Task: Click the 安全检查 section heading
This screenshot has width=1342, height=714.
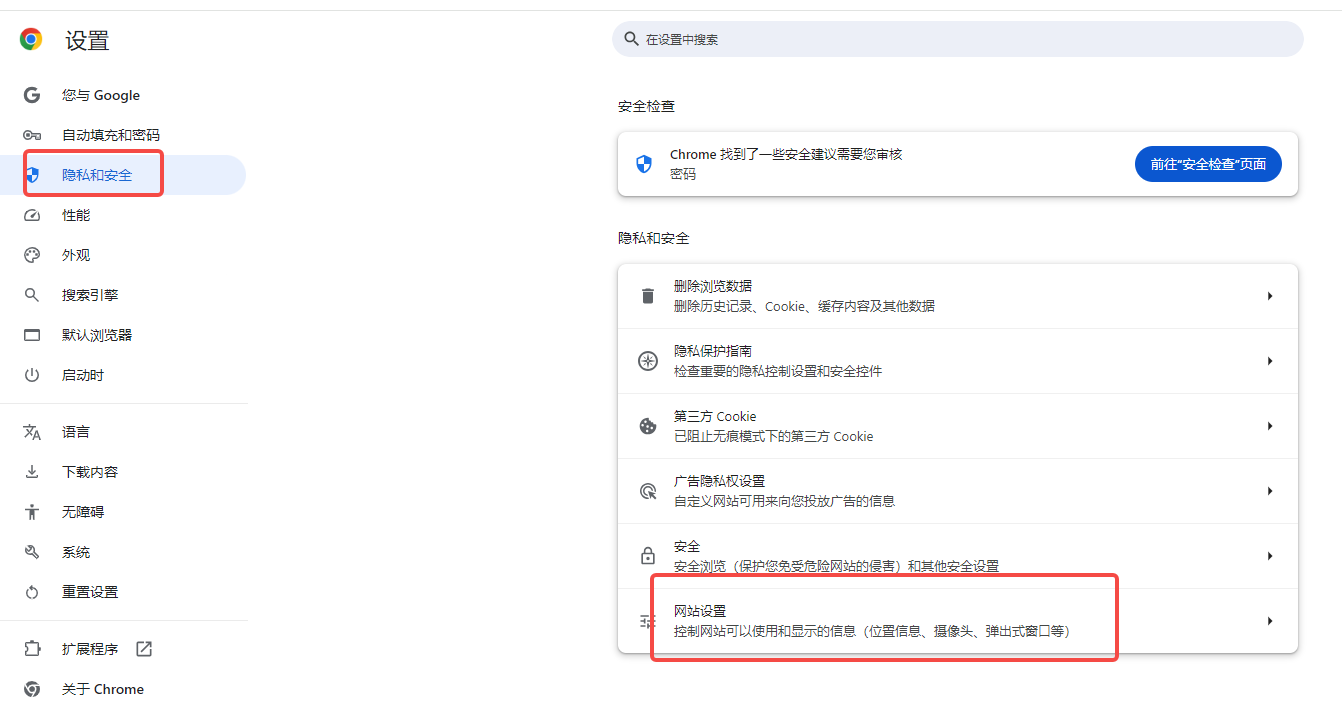Action: 646,106
